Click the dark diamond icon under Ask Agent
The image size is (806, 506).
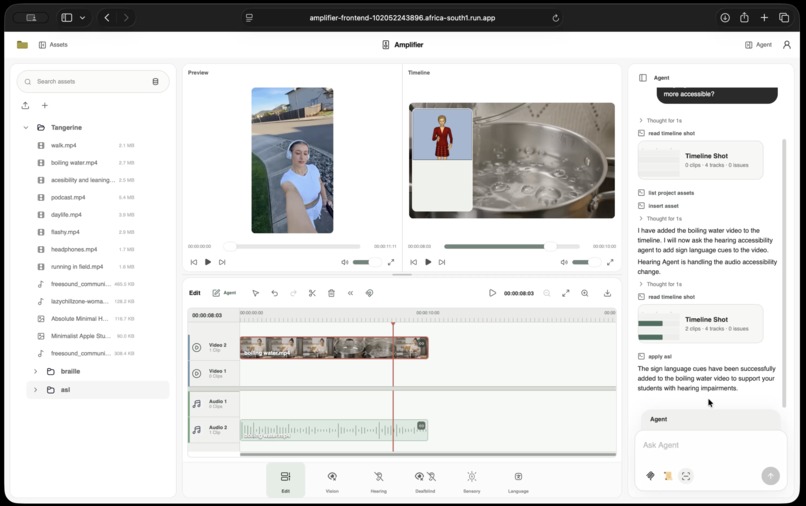pos(650,476)
